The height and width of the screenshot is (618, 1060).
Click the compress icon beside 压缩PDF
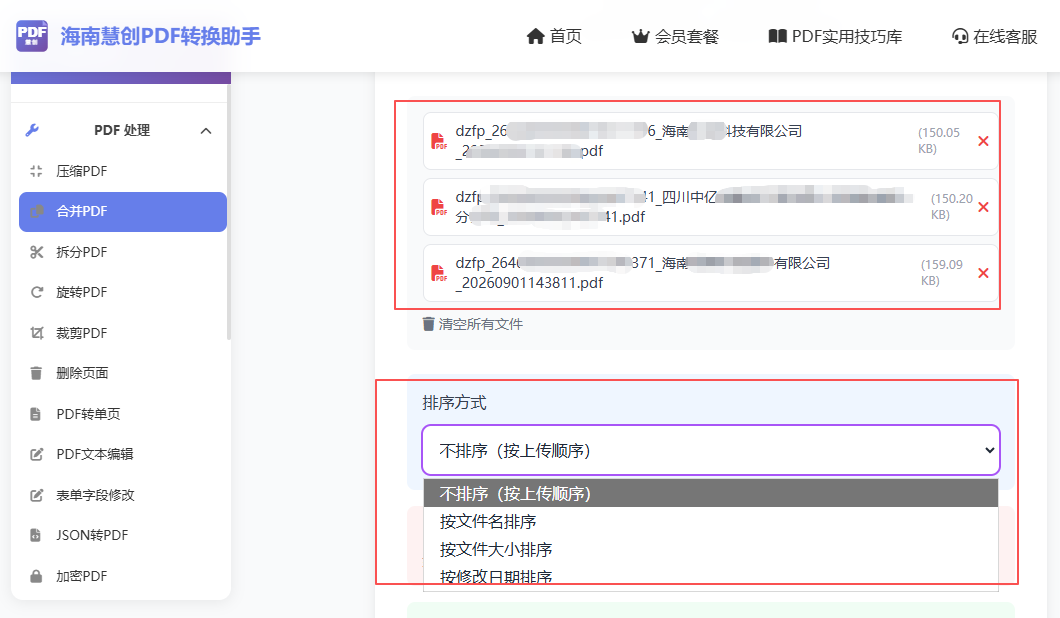[x=37, y=171]
